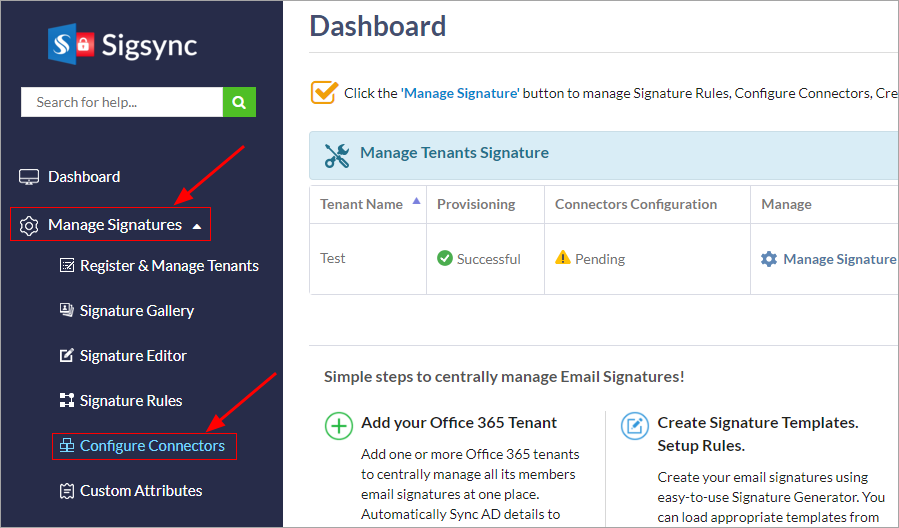Click the Dashboard monitor icon
This screenshot has height=528, width=899.
tap(29, 177)
